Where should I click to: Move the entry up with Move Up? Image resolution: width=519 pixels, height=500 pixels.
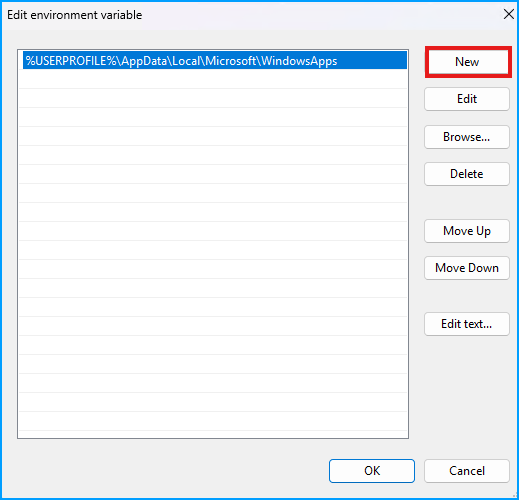(467, 231)
